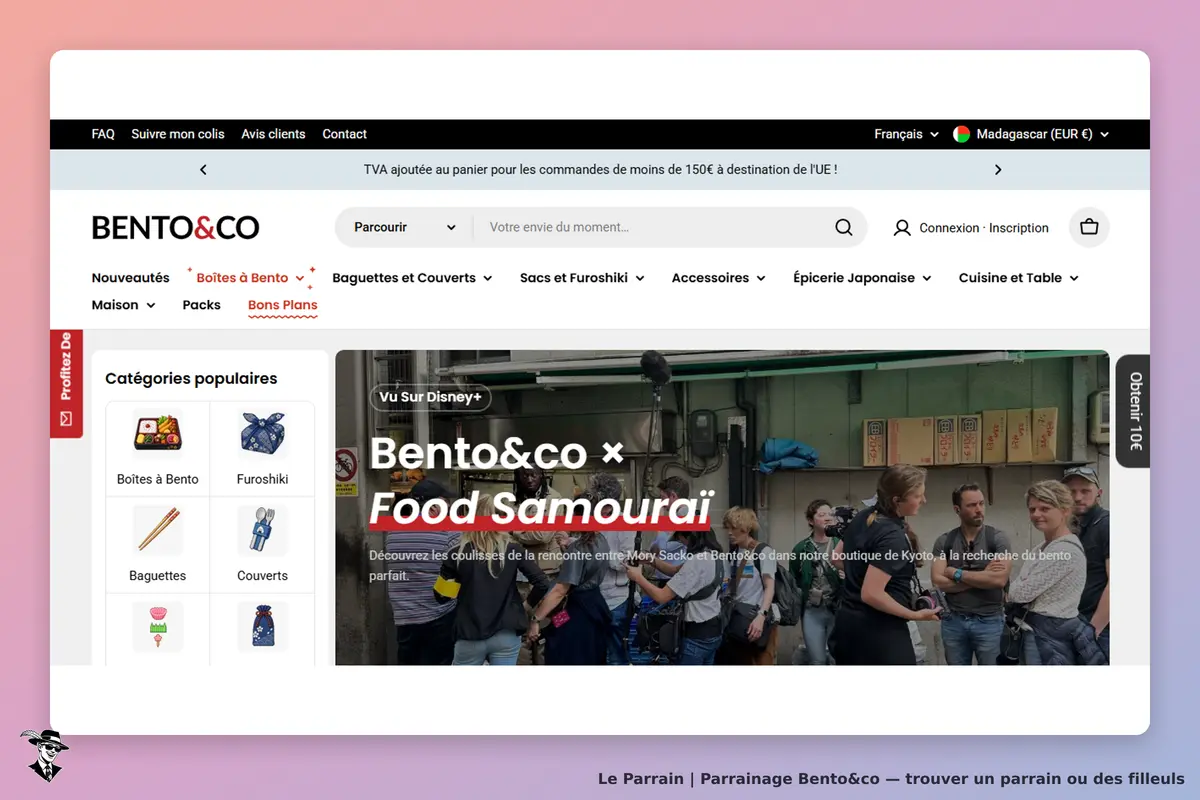Screen dimensions: 1200x800
Task: Click the Couverts category label
Action: [x=263, y=575]
